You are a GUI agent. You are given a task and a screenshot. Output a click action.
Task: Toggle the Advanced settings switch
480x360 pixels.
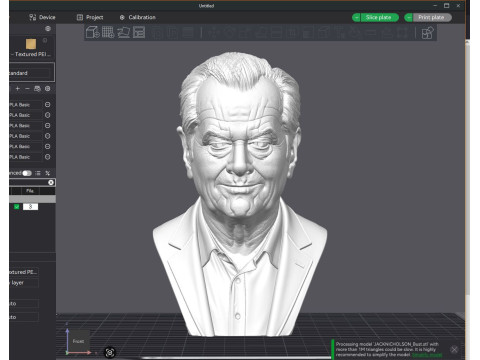27,173
